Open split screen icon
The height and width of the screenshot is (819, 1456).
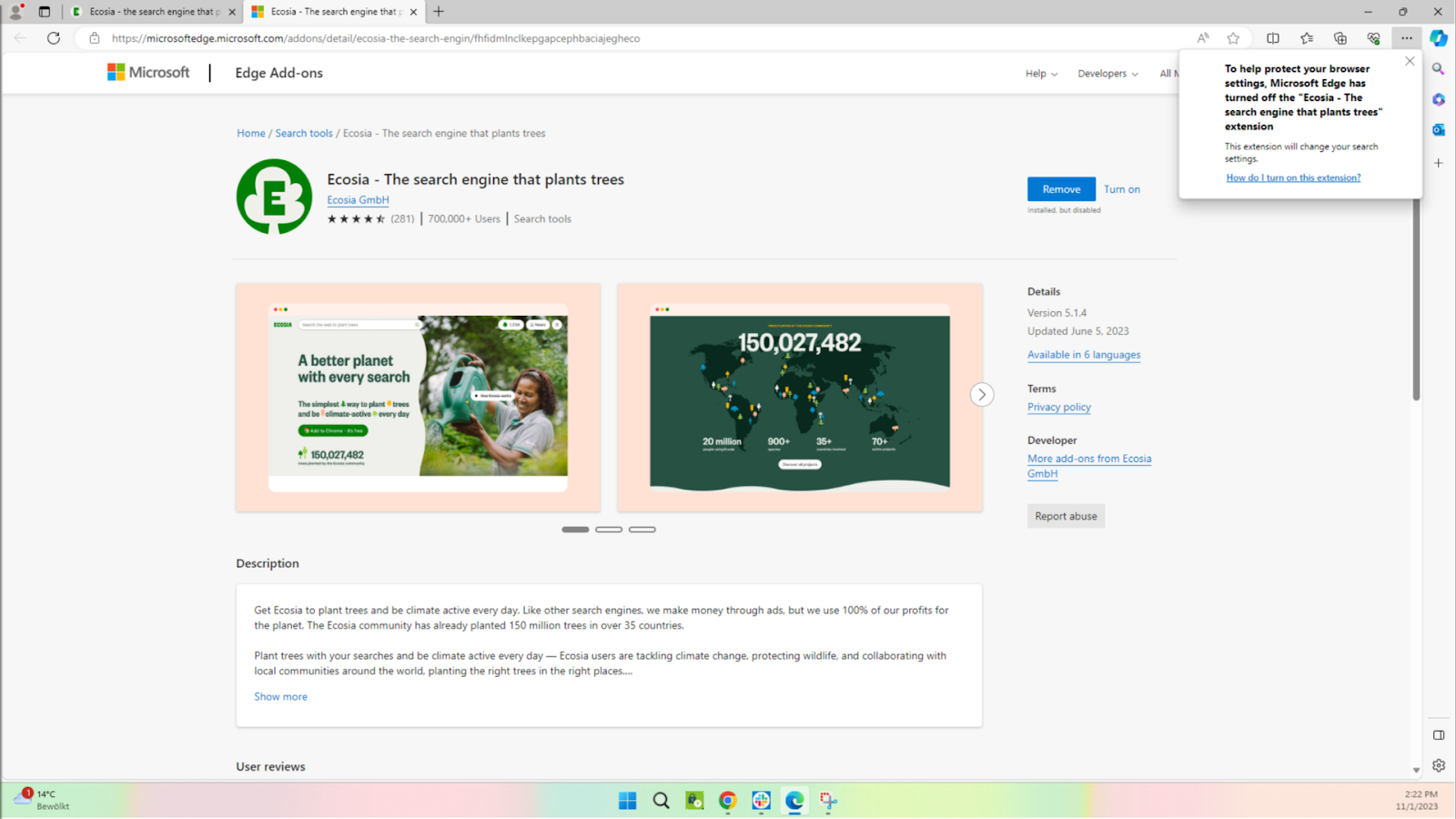[1273, 38]
